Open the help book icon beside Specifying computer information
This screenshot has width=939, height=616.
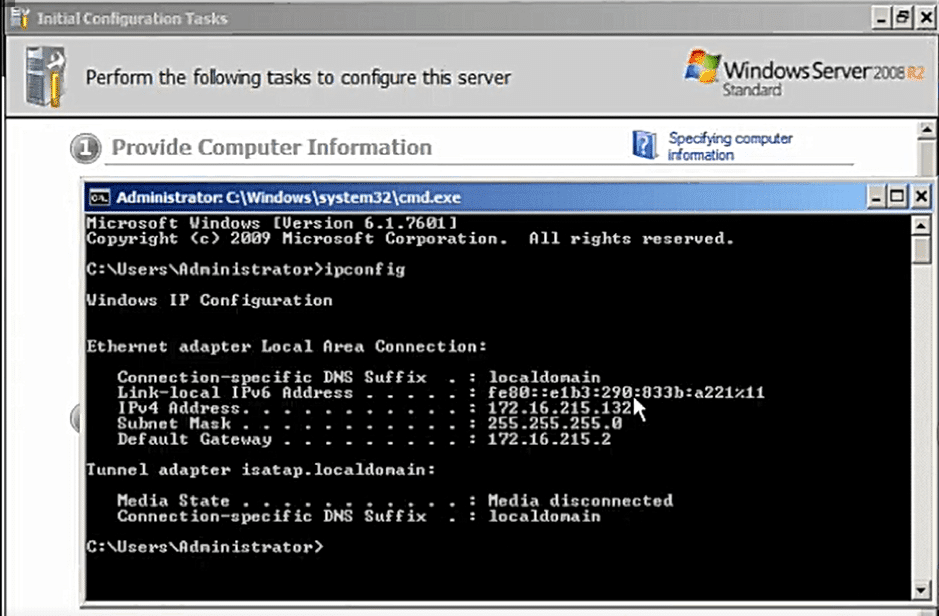645,145
